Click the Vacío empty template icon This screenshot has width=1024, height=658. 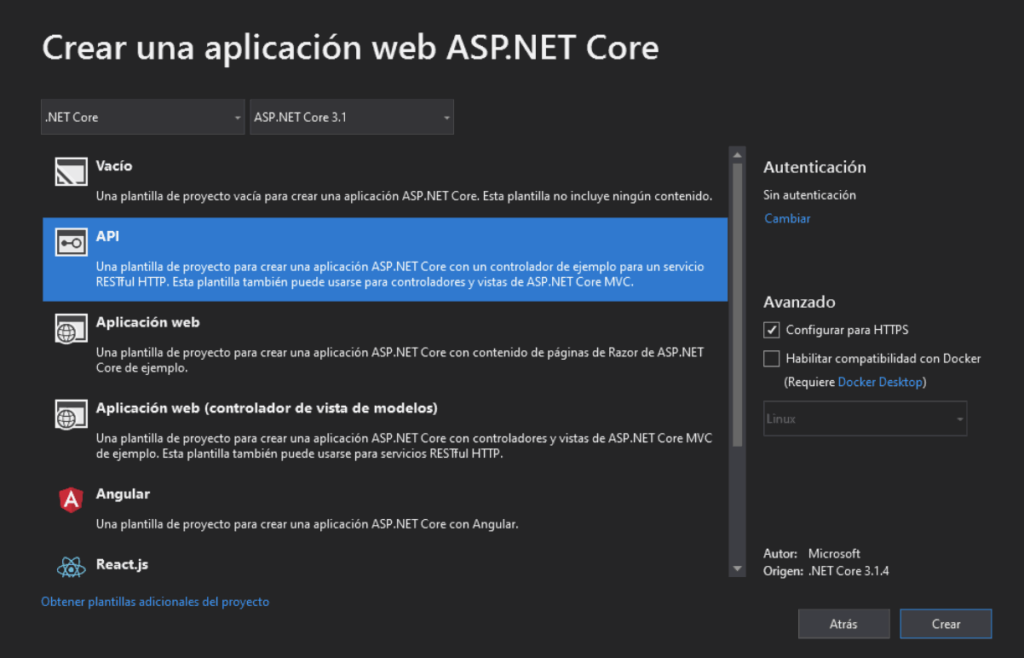(x=71, y=173)
